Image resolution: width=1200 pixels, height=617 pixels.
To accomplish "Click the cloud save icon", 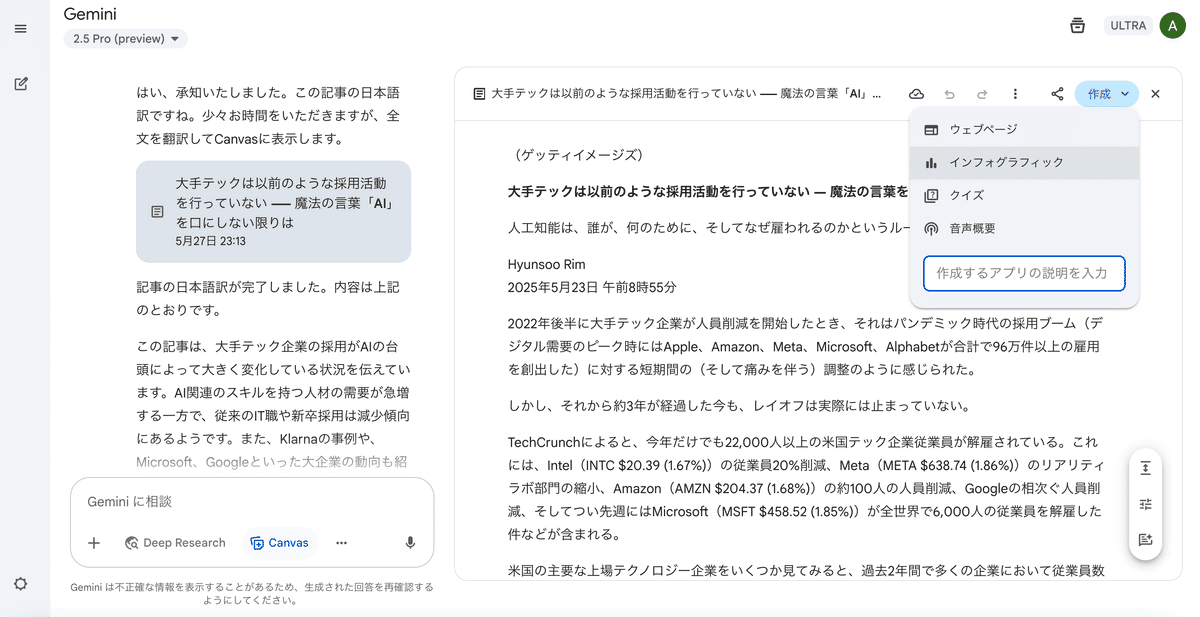I will pos(916,94).
